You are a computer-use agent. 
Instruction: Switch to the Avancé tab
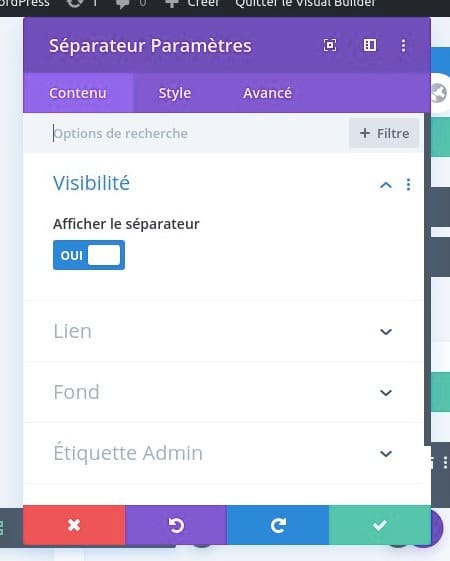click(268, 93)
